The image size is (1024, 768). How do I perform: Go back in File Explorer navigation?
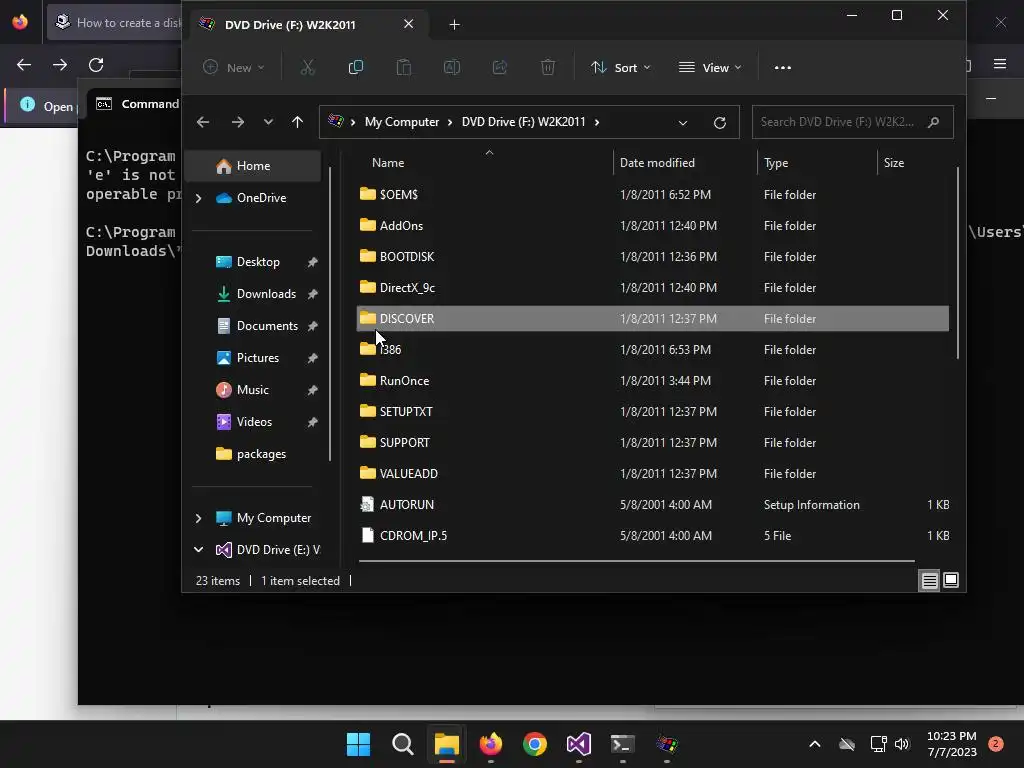[x=203, y=122]
